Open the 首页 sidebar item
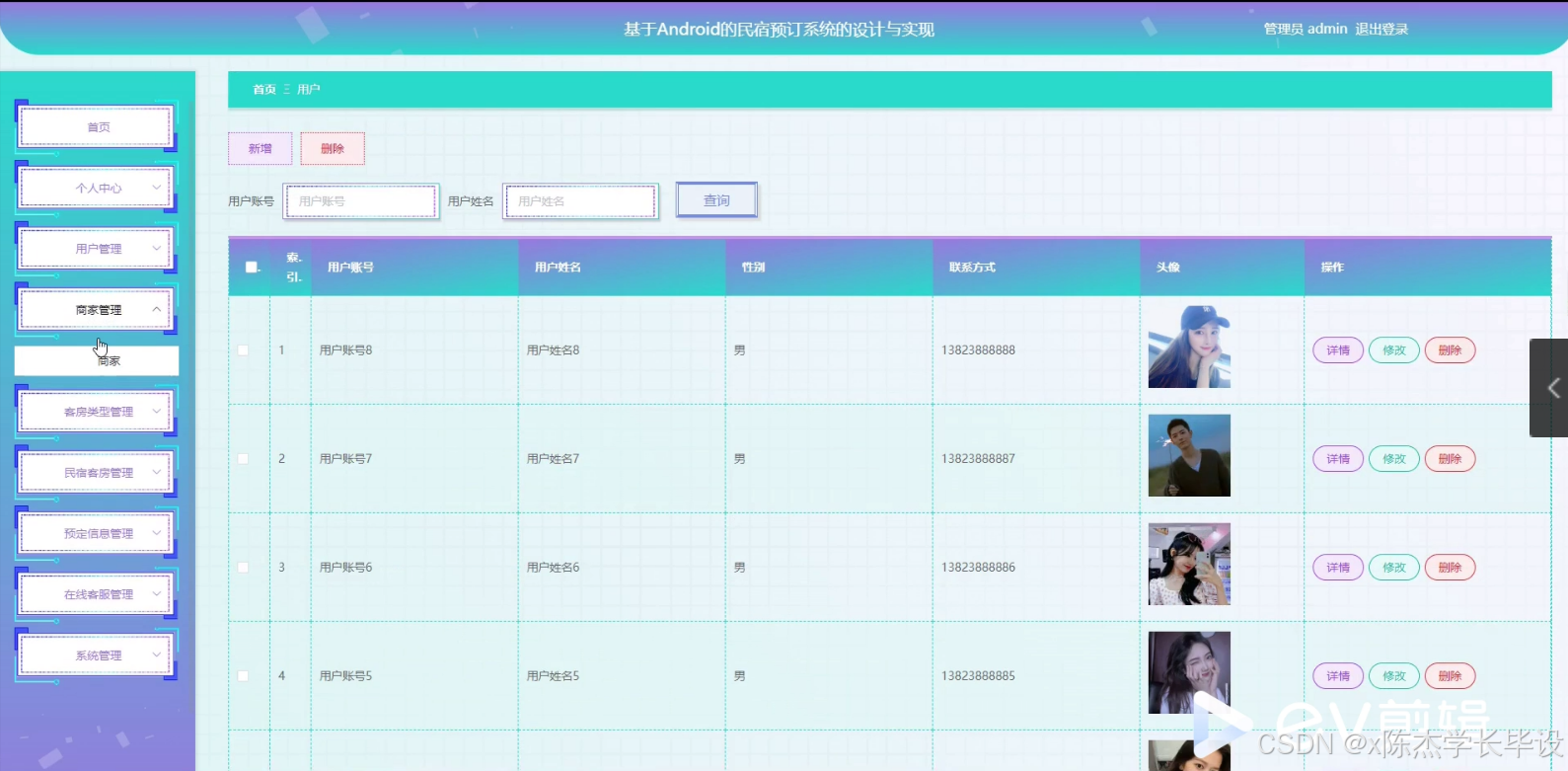The image size is (1568, 771). 97,126
